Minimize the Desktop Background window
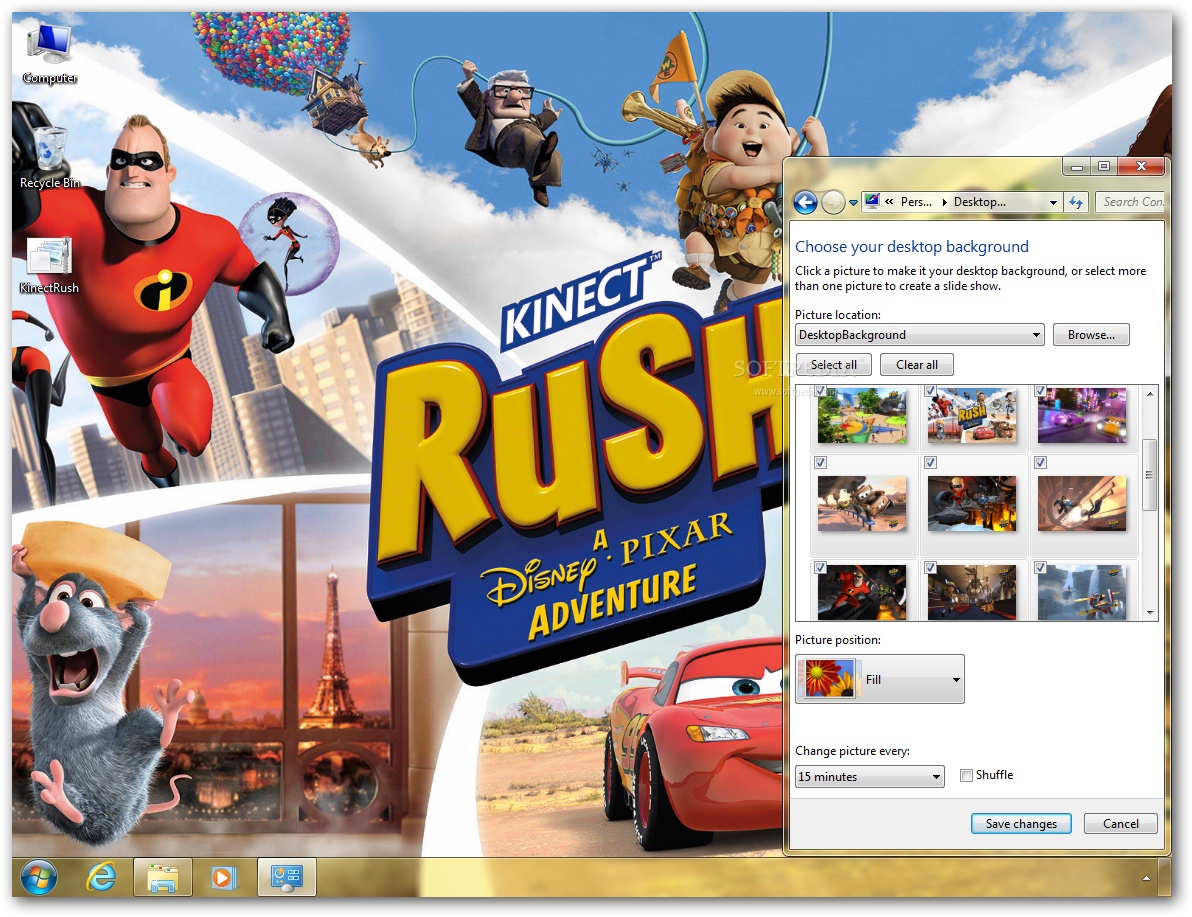The image size is (1192, 917). (1076, 167)
